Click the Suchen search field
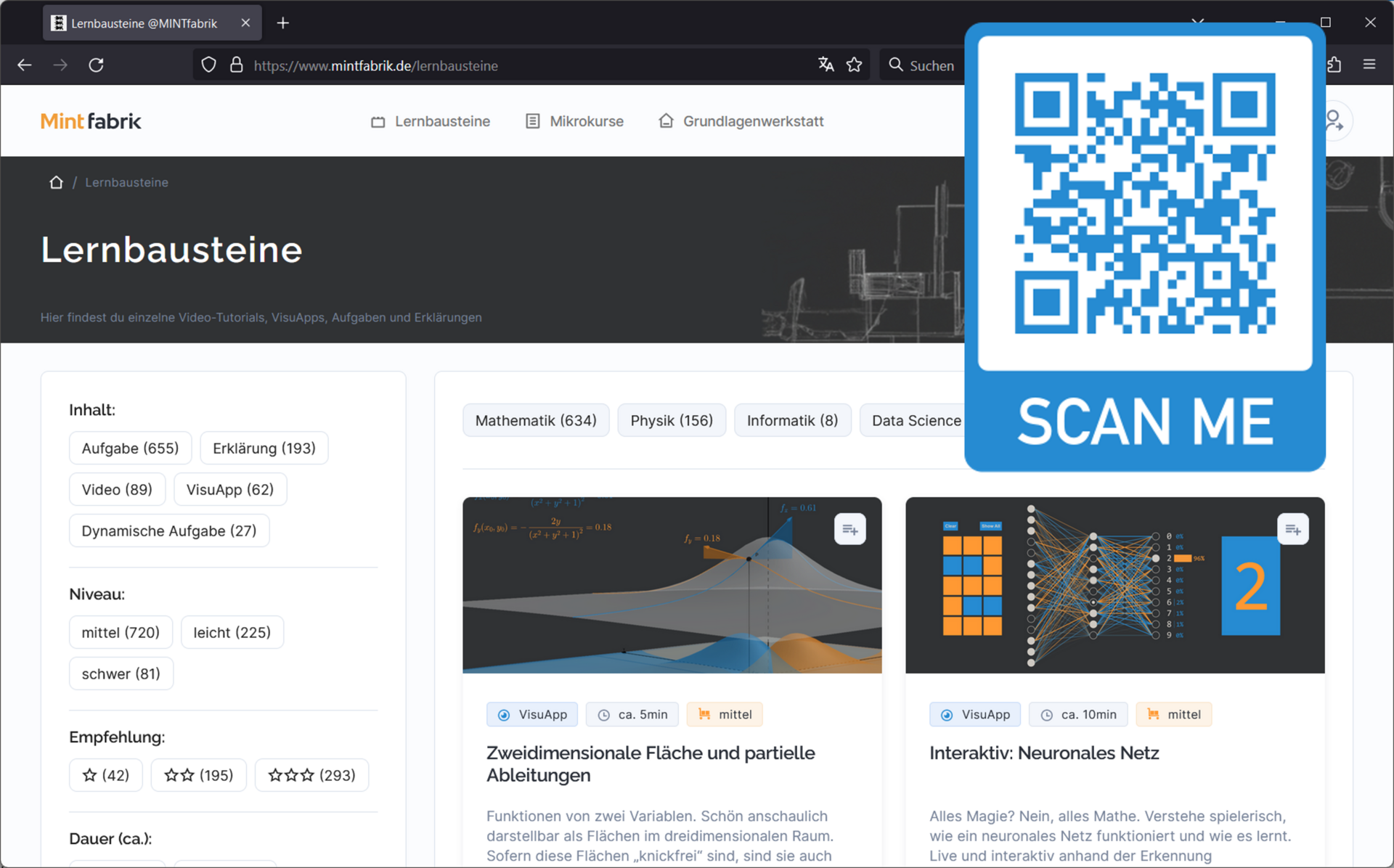Viewport: 1394px width, 868px height. [922, 65]
